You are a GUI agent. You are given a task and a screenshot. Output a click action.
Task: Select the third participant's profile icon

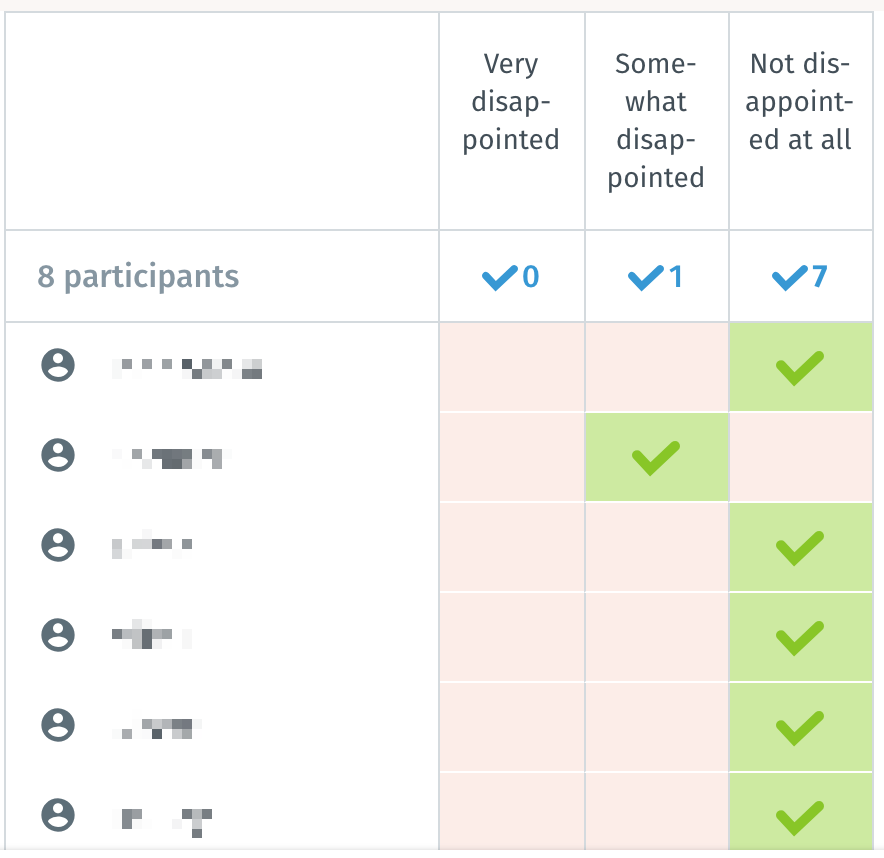tap(58, 545)
